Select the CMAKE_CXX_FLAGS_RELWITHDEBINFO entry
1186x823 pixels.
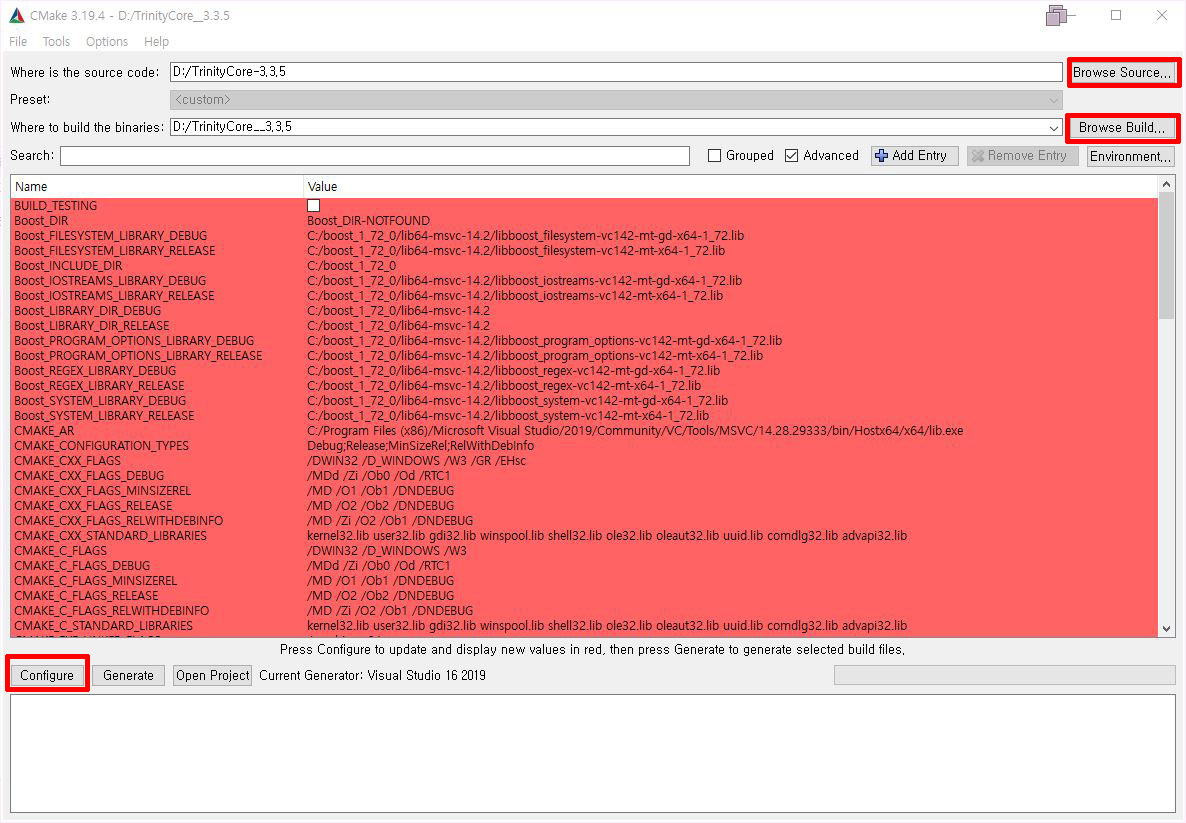tap(119, 520)
